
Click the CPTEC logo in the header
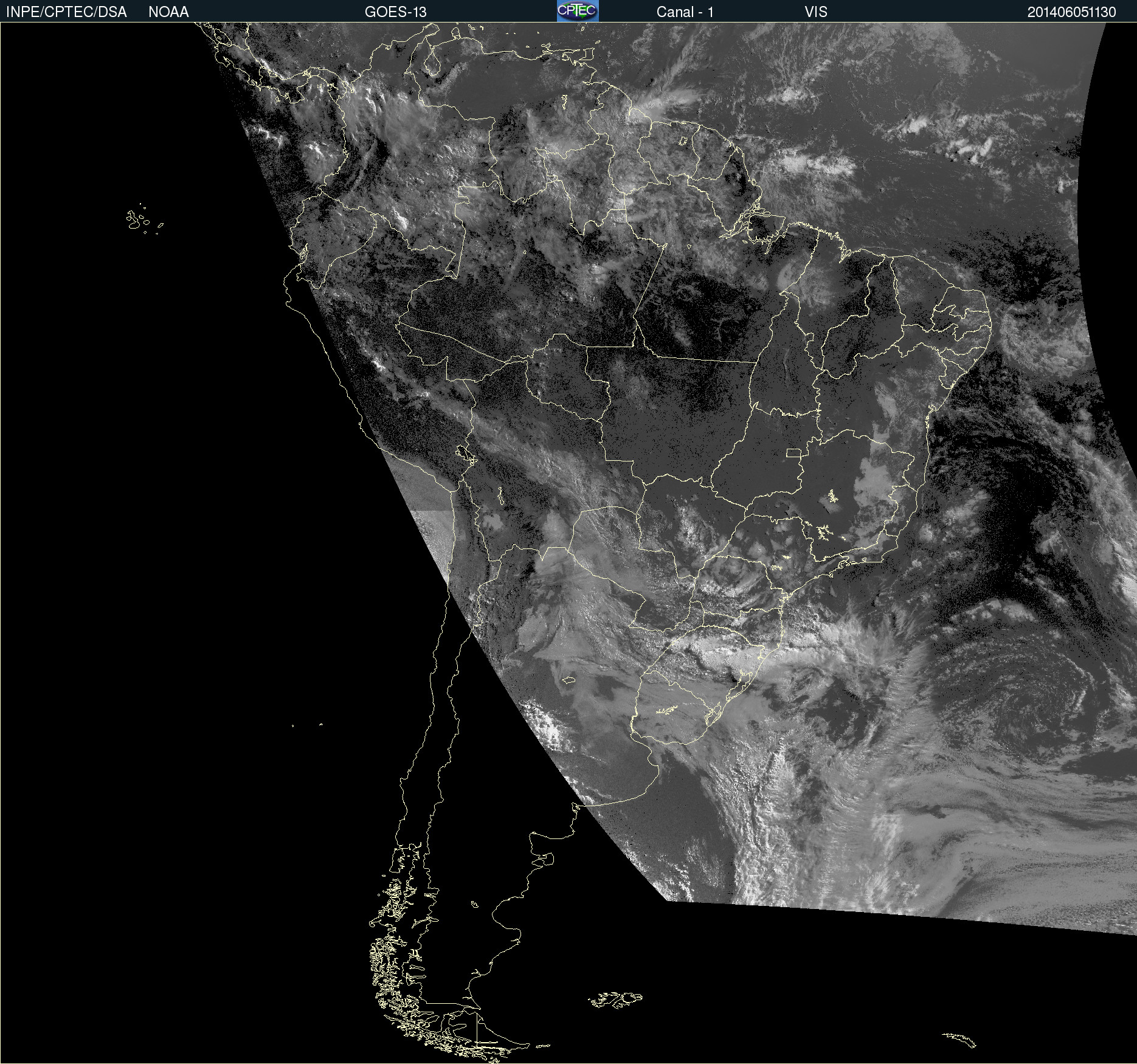pos(578,11)
